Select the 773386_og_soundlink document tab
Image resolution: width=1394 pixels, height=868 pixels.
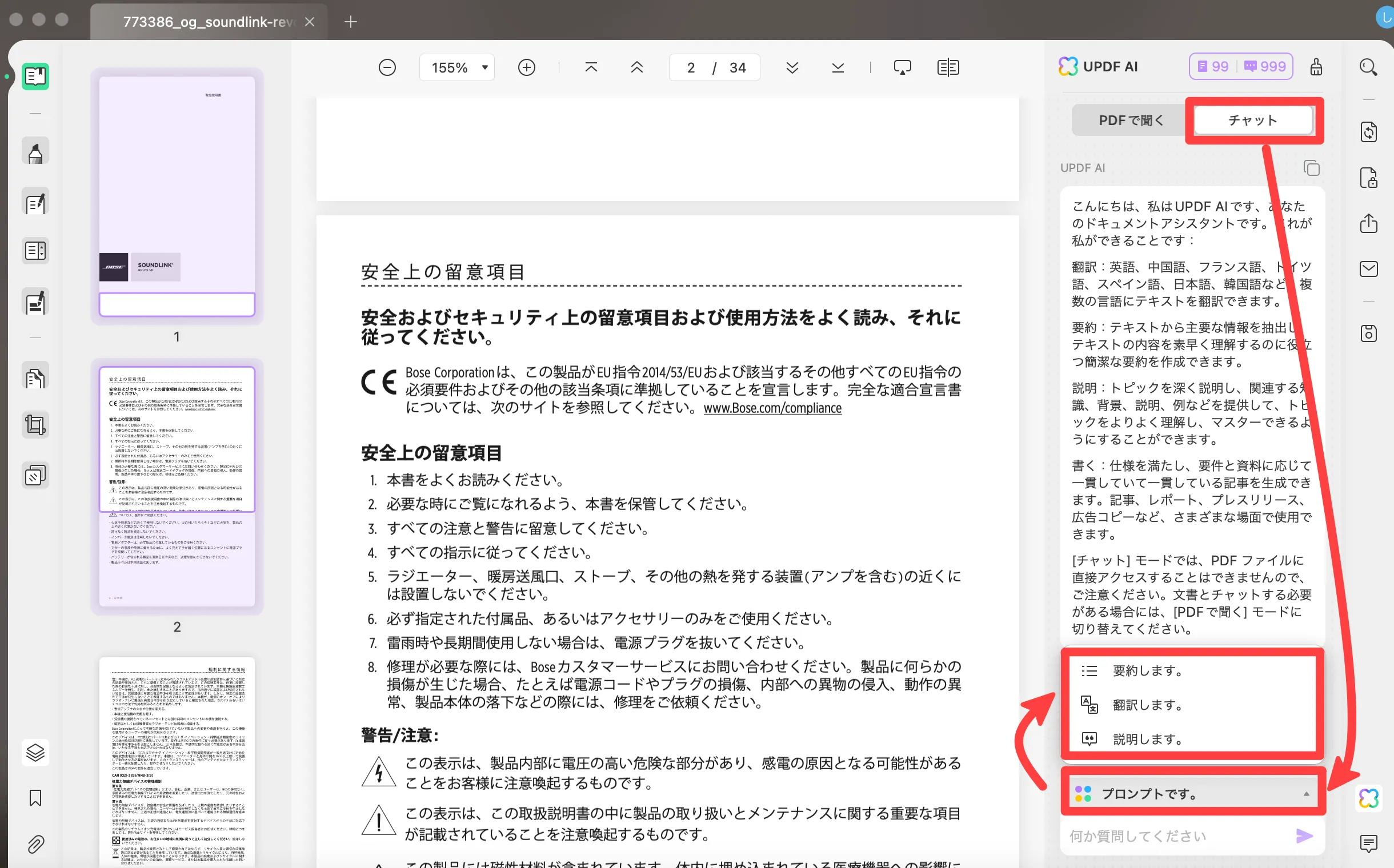tap(209, 22)
